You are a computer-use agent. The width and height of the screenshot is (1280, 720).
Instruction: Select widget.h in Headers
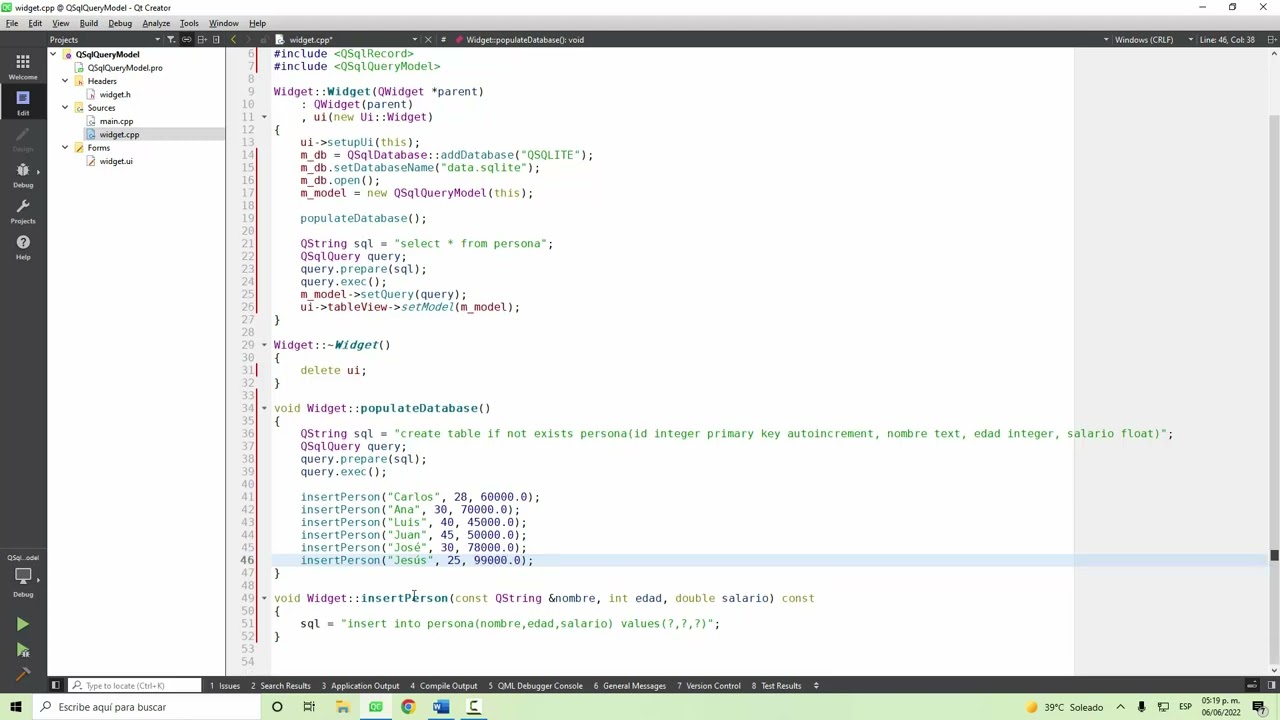tap(115, 94)
